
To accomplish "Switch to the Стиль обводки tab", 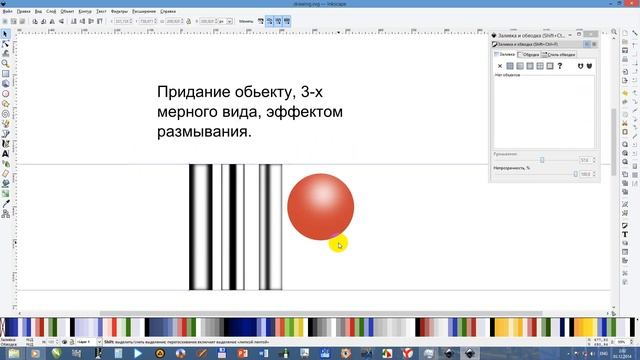I will point(558,54).
